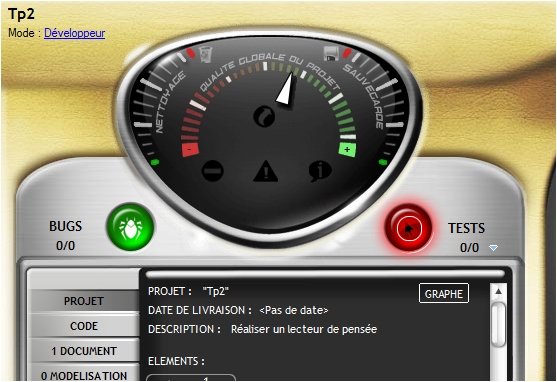The width and height of the screenshot is (557, 382).
Task: Open the 1 DOCUMENT tab
Action: [84, 351]
